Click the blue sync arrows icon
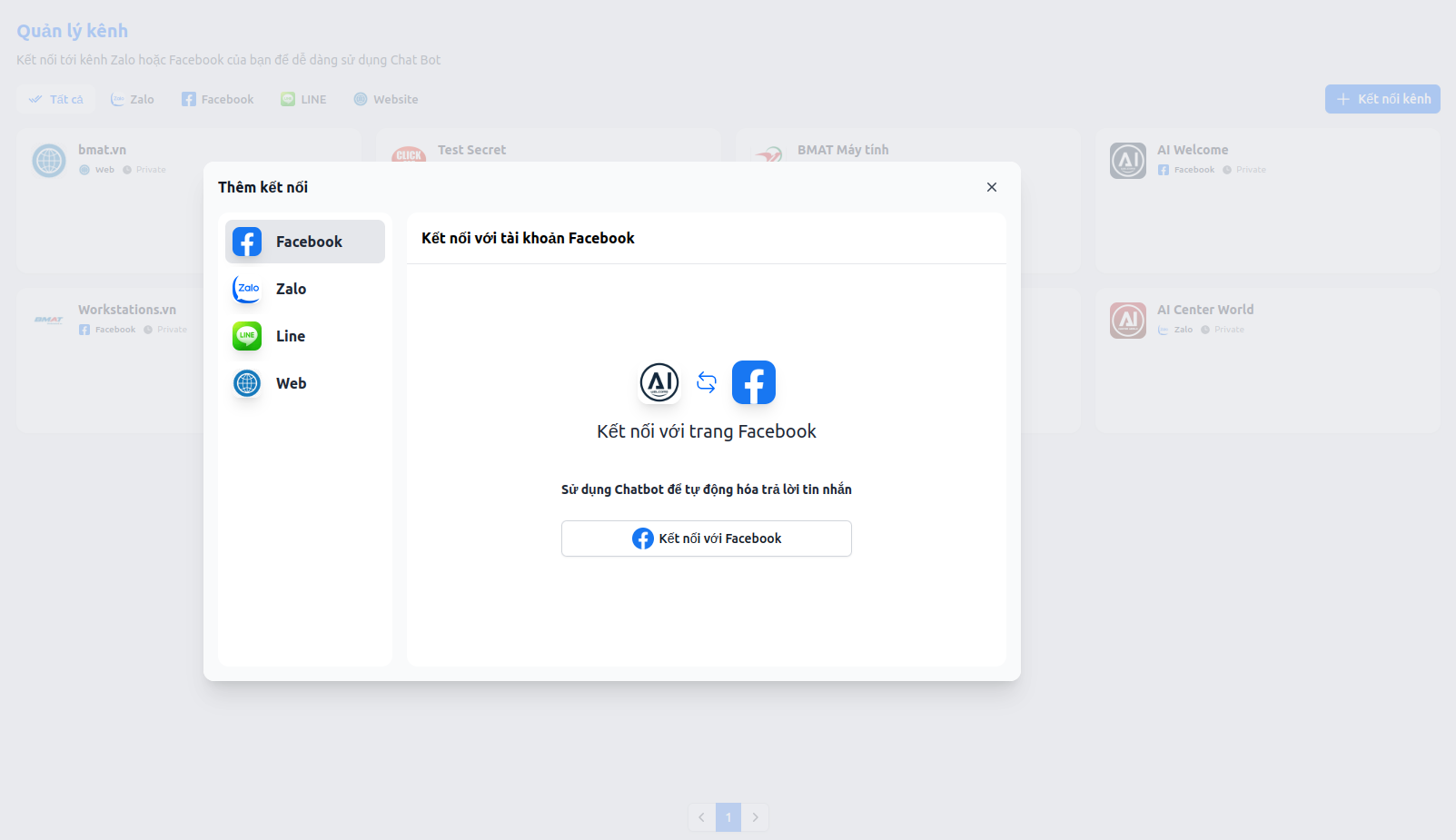This screenshot has height=840, width=1456. (x=707, y=382)
